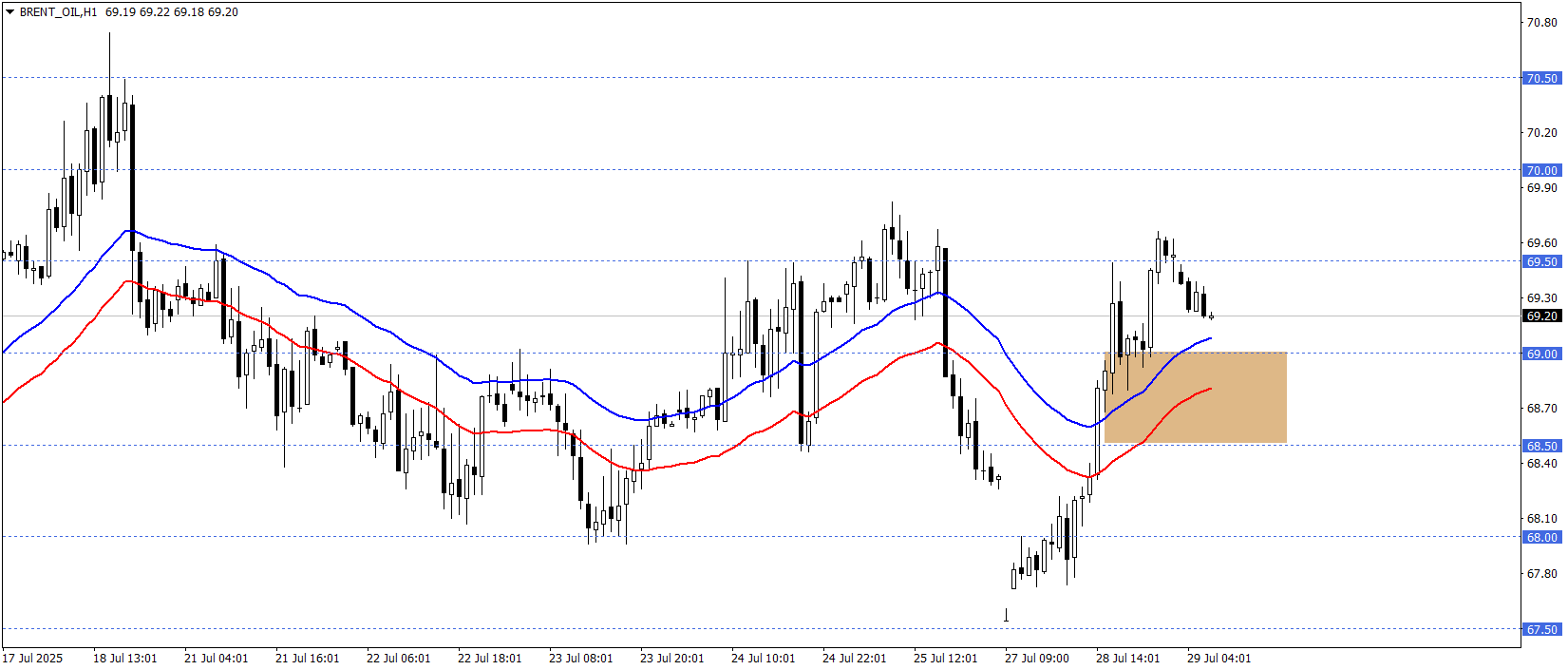
Task: Click the 68.10 price scale value
Action: pos(1541,518)
